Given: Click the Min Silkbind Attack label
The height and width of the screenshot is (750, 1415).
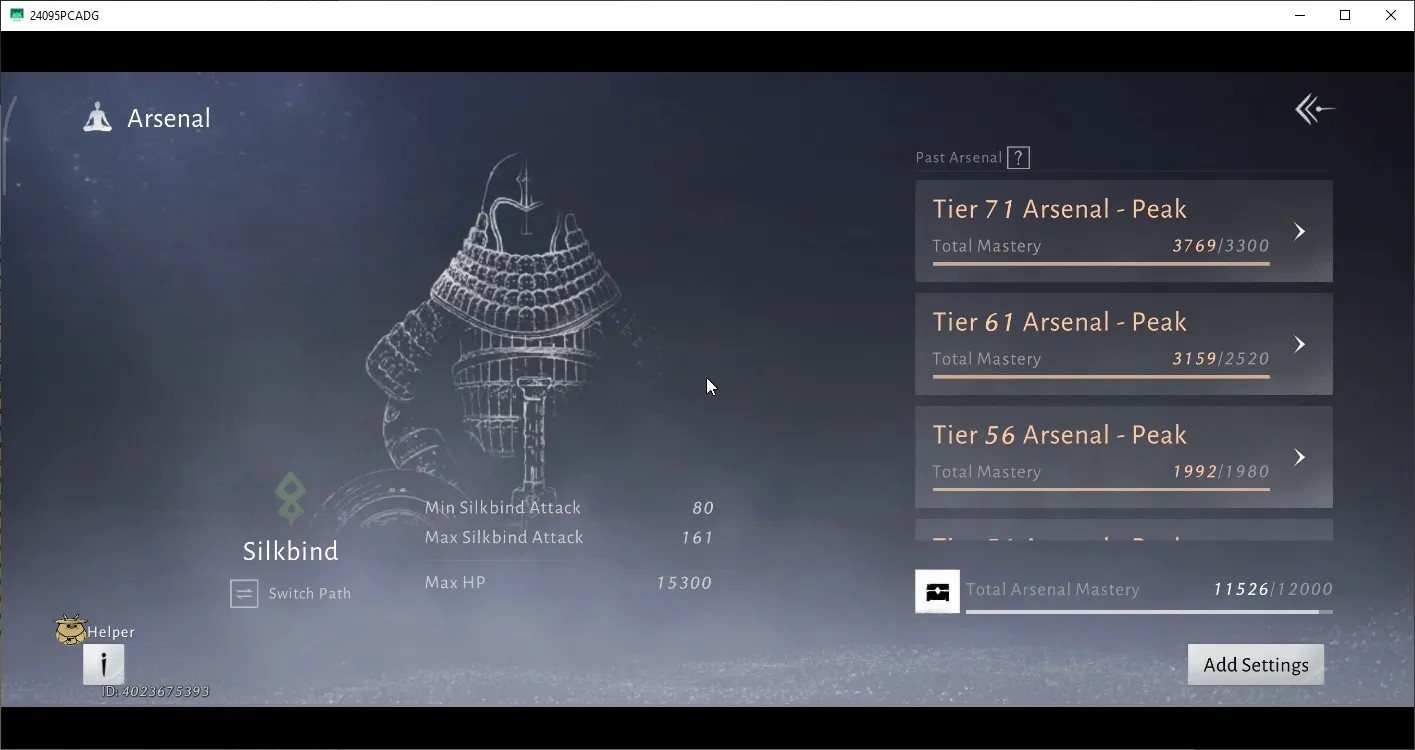Looking at the screenshot, I should [503, 508].
